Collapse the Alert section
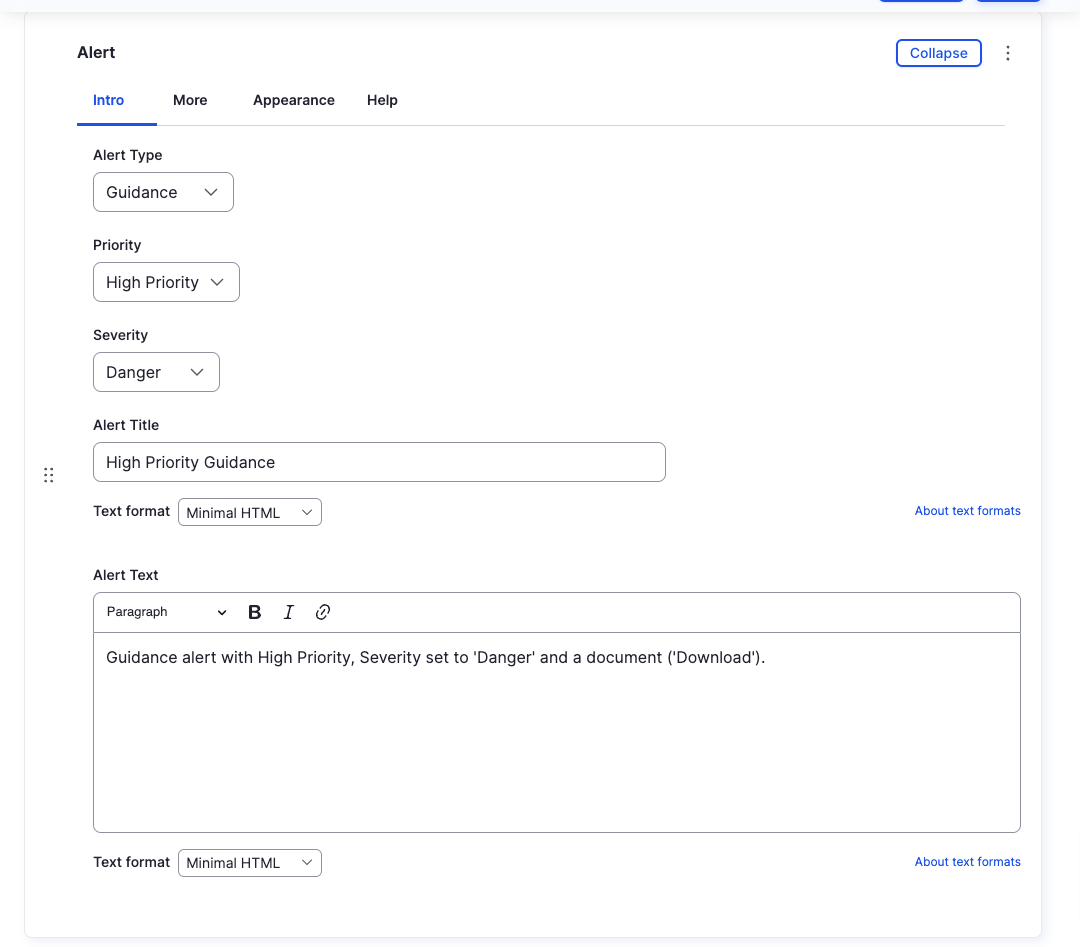 938,52
